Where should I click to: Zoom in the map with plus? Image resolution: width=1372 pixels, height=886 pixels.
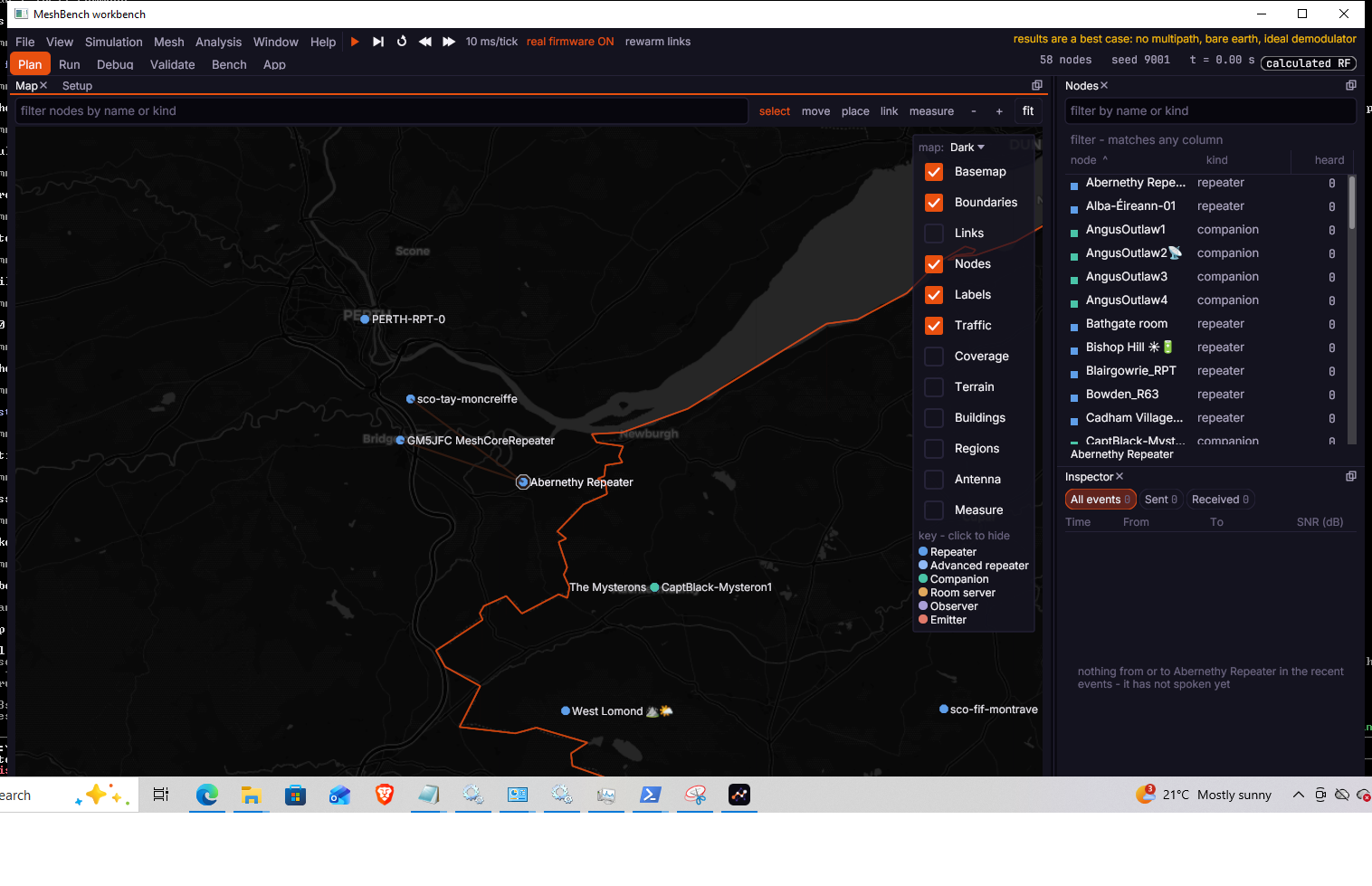(999, 111)
